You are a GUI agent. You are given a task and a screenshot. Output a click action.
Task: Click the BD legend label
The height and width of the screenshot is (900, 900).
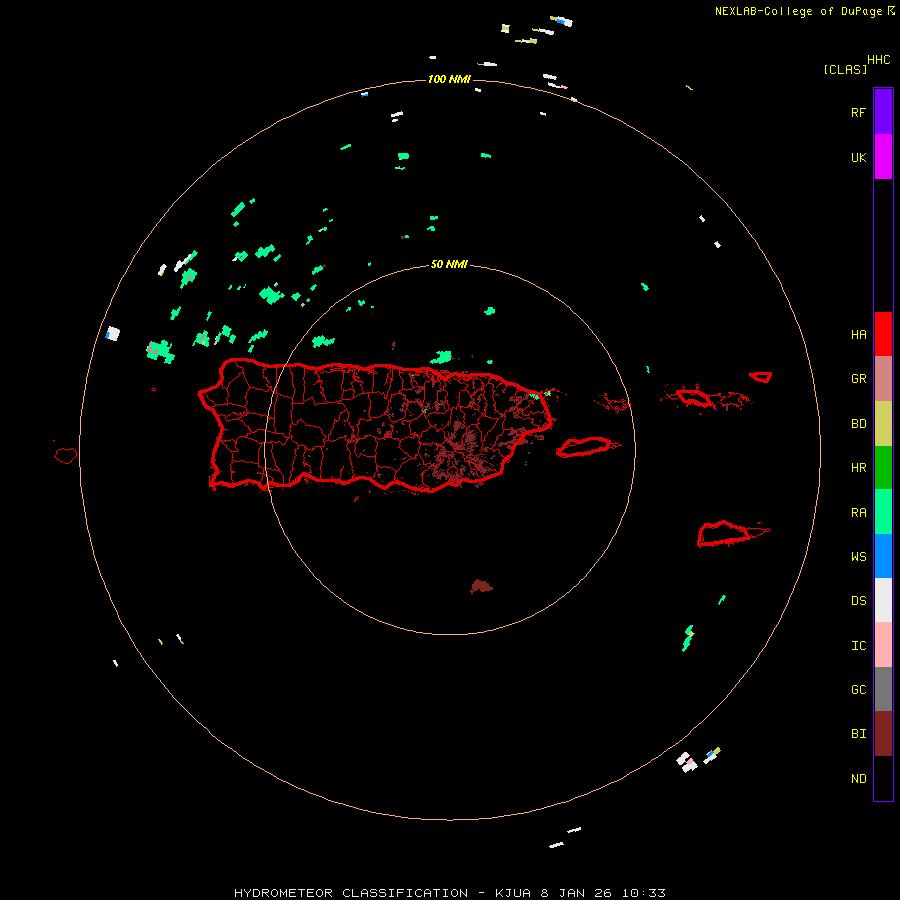pos(858,424)
